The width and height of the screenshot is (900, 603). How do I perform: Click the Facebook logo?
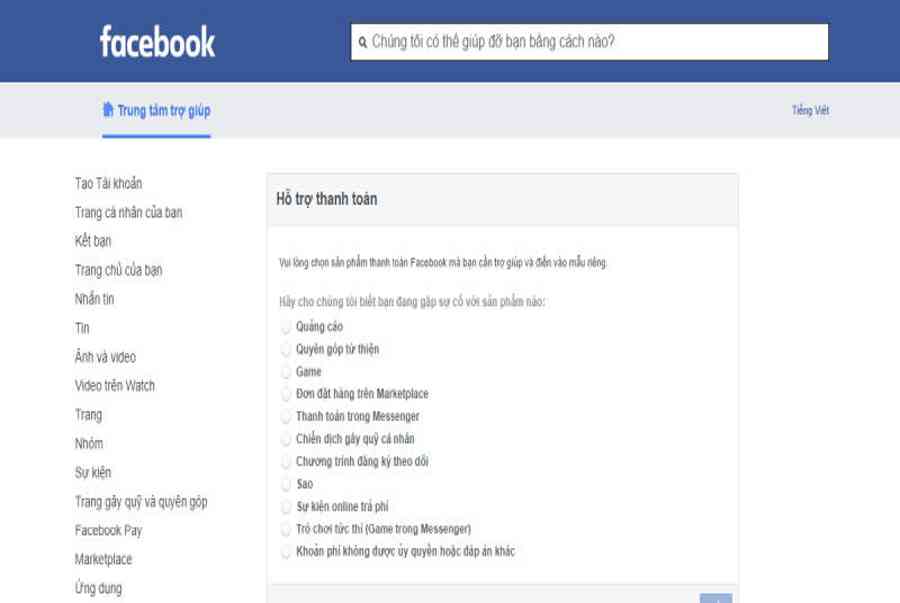157,42
